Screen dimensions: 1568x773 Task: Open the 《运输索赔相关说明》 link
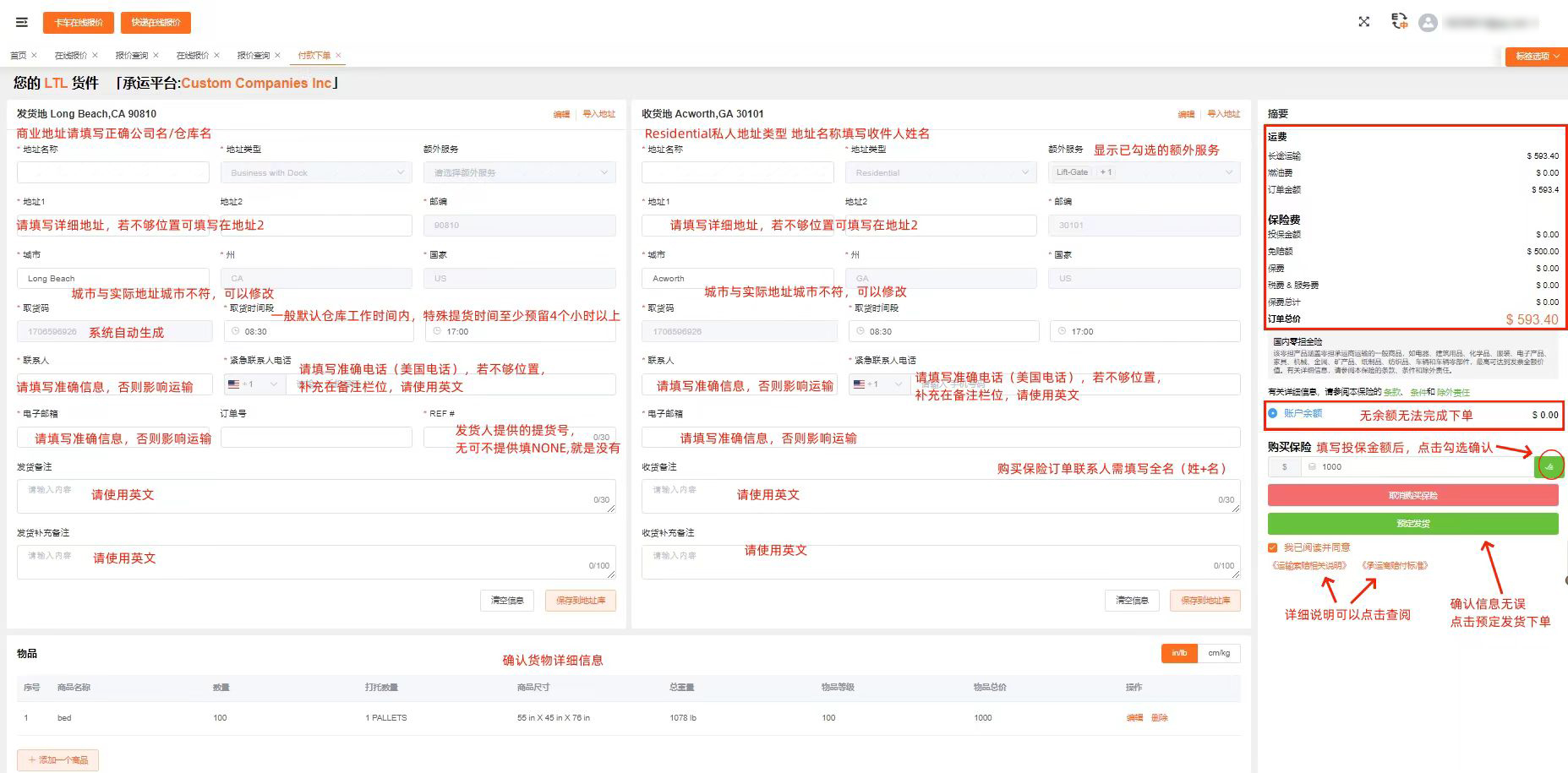tap(1308, 566)
